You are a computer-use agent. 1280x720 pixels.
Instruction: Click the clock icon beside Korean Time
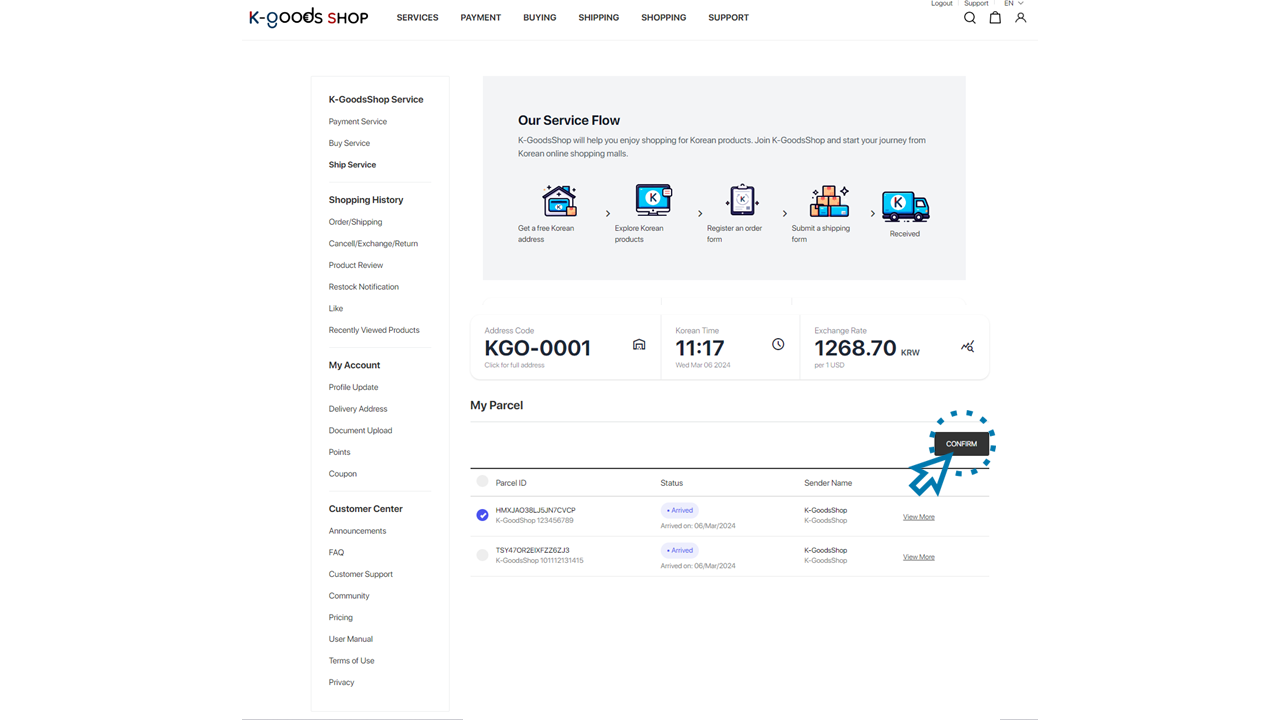click(x=778, y=345)
